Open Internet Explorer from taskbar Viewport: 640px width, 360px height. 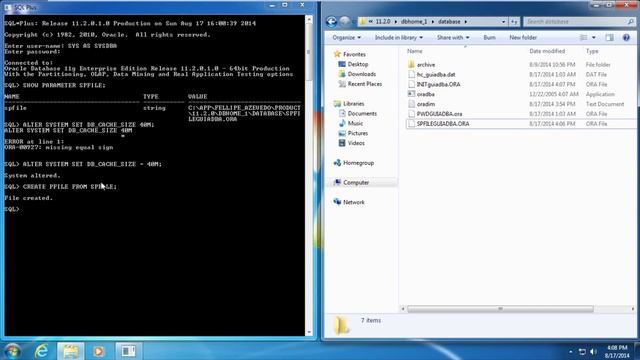pos(42,351)
